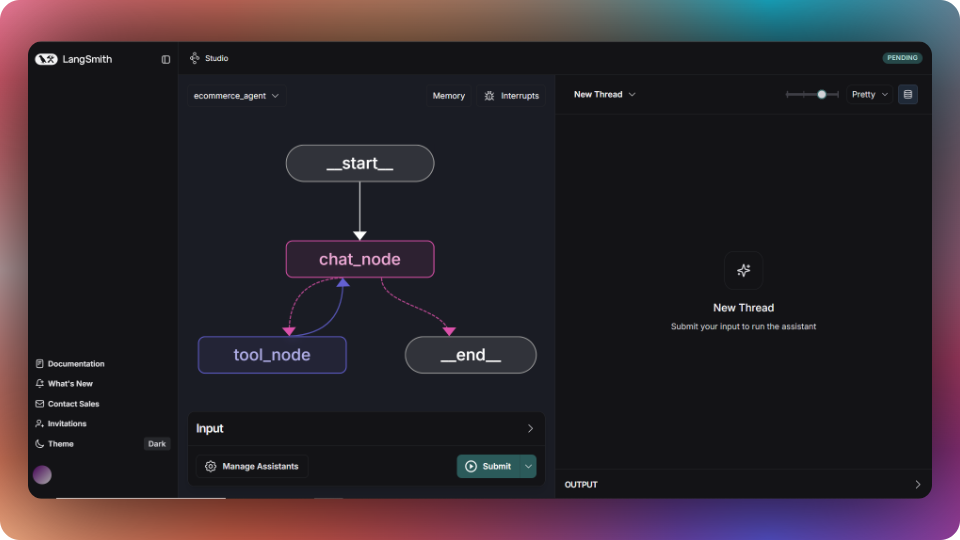
Task: Click the LangSmith logo icon
Action: coord(46,59)
